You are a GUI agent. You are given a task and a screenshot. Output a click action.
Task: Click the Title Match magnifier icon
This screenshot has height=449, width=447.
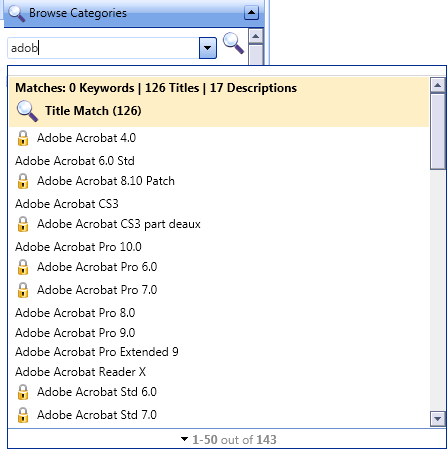[x=27, y=111]
